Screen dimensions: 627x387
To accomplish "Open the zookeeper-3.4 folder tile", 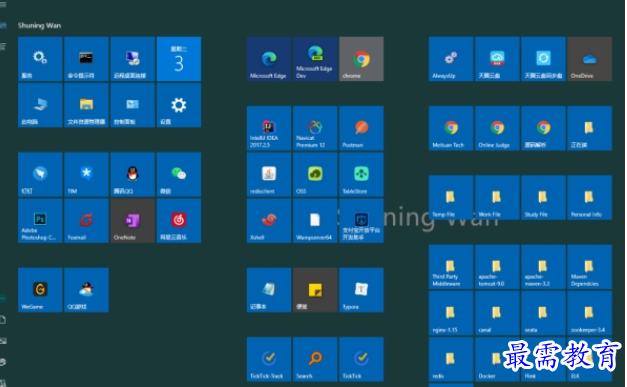I will (x=589, y=313).
